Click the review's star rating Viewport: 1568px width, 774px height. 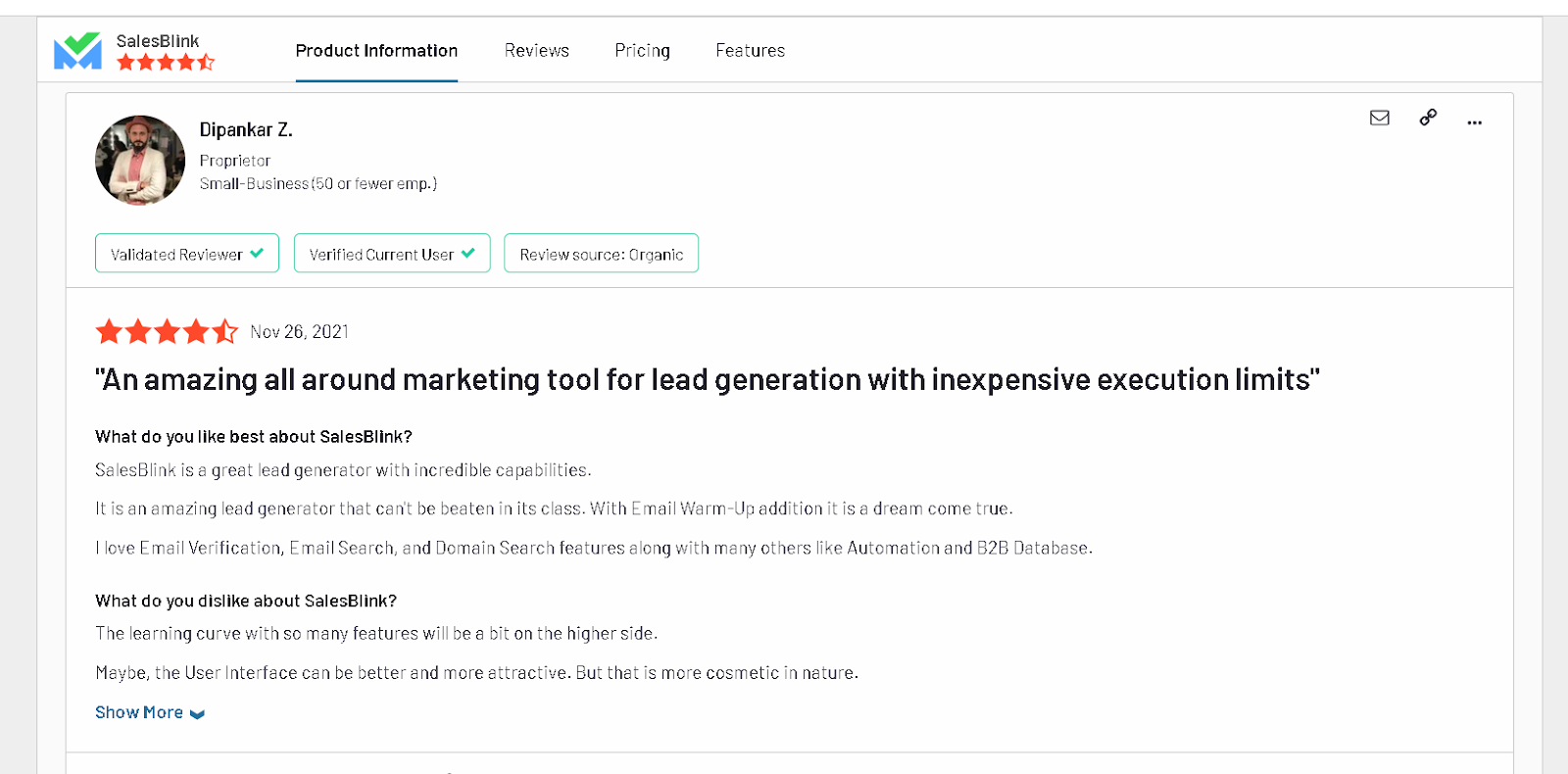click(x=167, y=331)
